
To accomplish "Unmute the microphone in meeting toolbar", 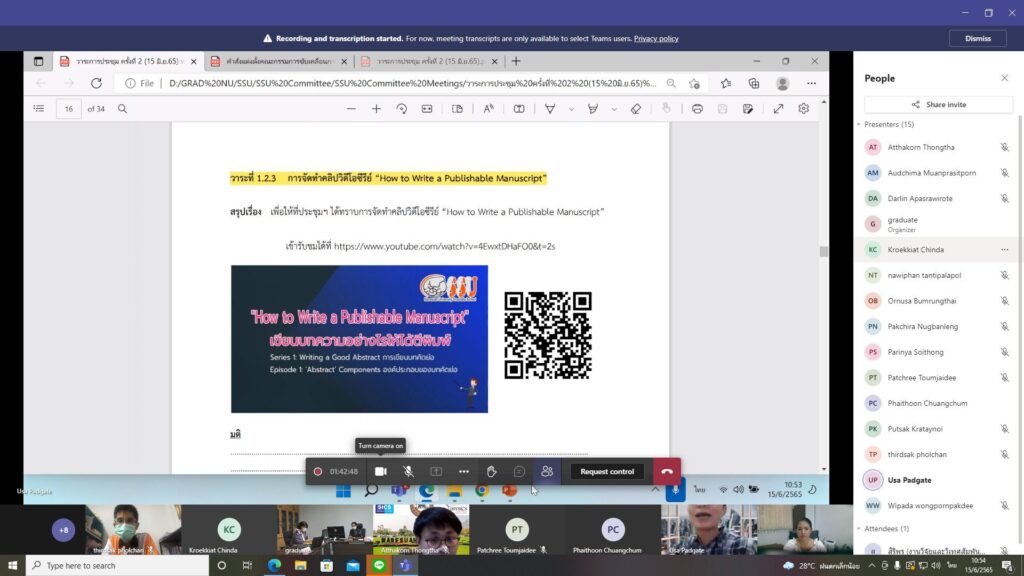I will click(x=408, y=472).
